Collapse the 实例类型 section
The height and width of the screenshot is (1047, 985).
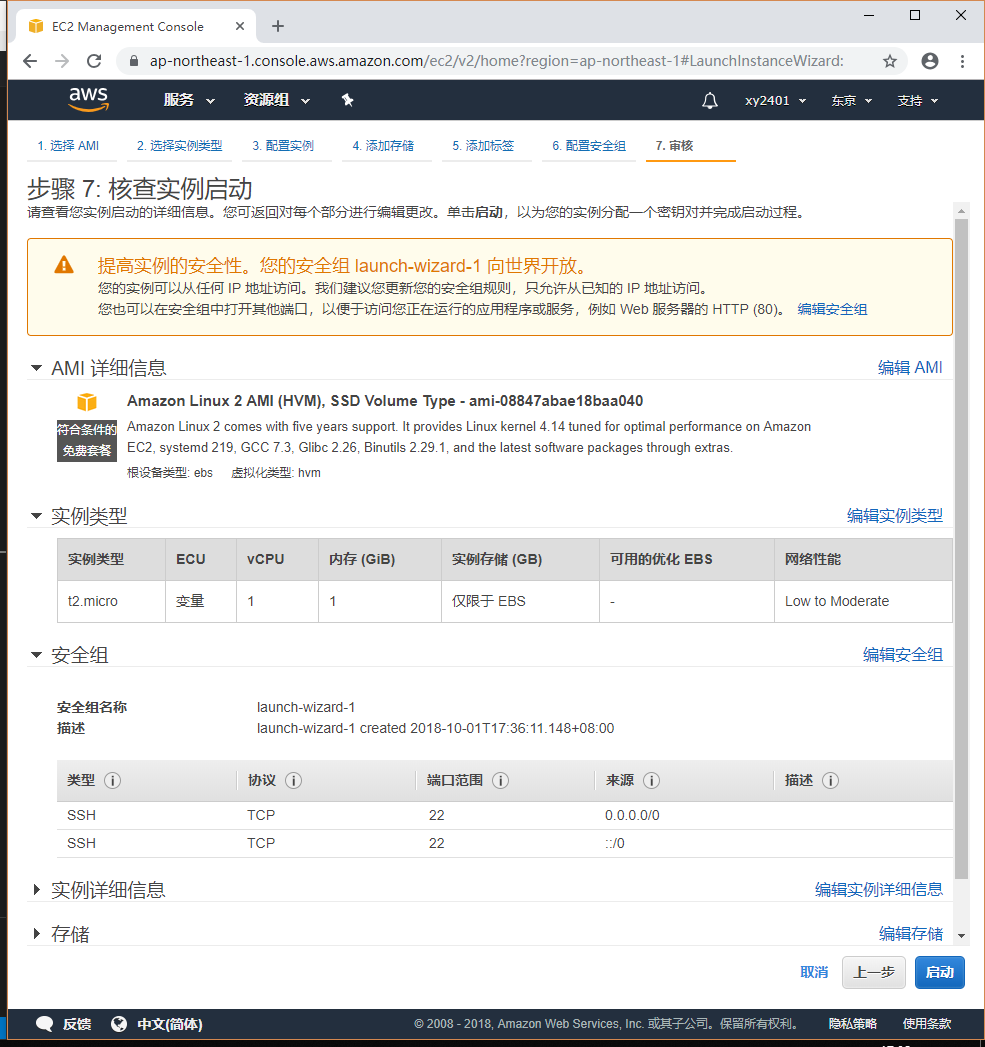[x=37, y=515]
